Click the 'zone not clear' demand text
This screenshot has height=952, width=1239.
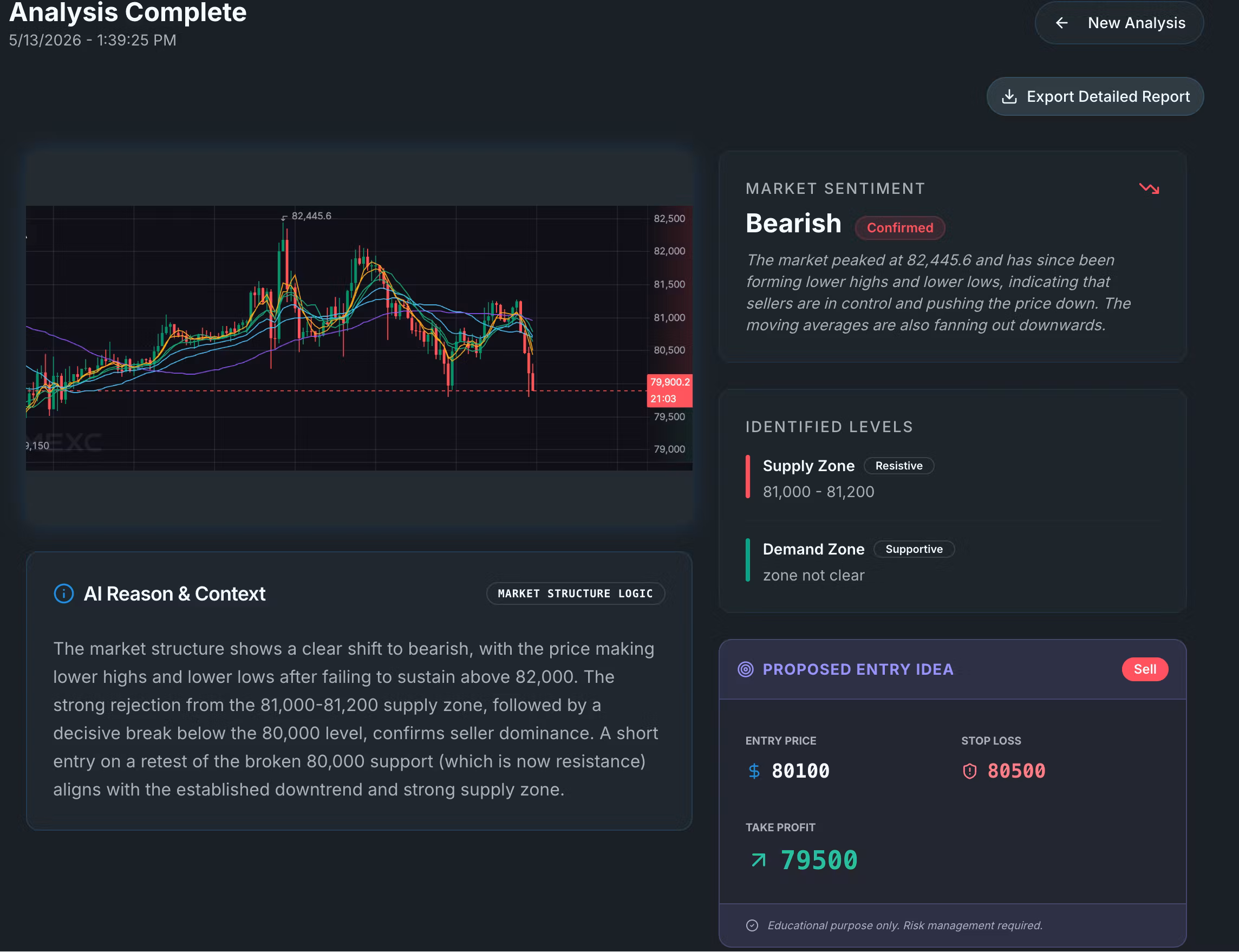point(813,575)
